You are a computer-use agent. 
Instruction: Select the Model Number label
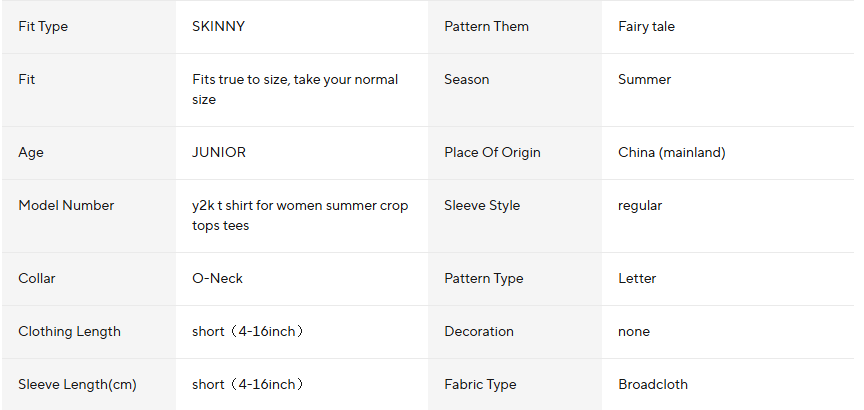pos(66,205)
